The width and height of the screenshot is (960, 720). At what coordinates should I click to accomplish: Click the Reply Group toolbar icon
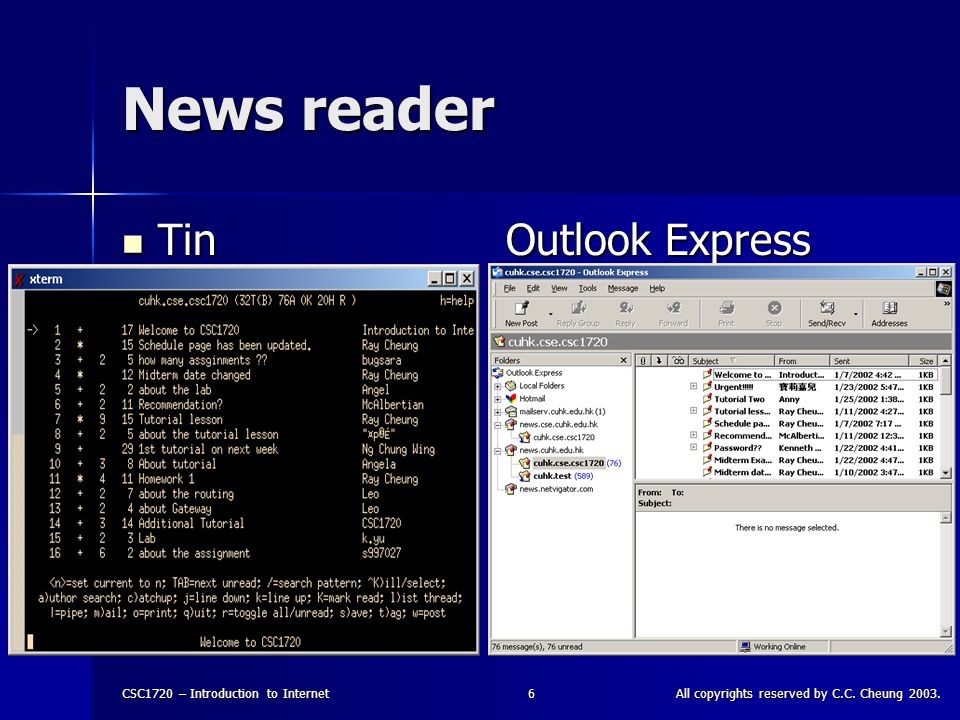(578, 308)
